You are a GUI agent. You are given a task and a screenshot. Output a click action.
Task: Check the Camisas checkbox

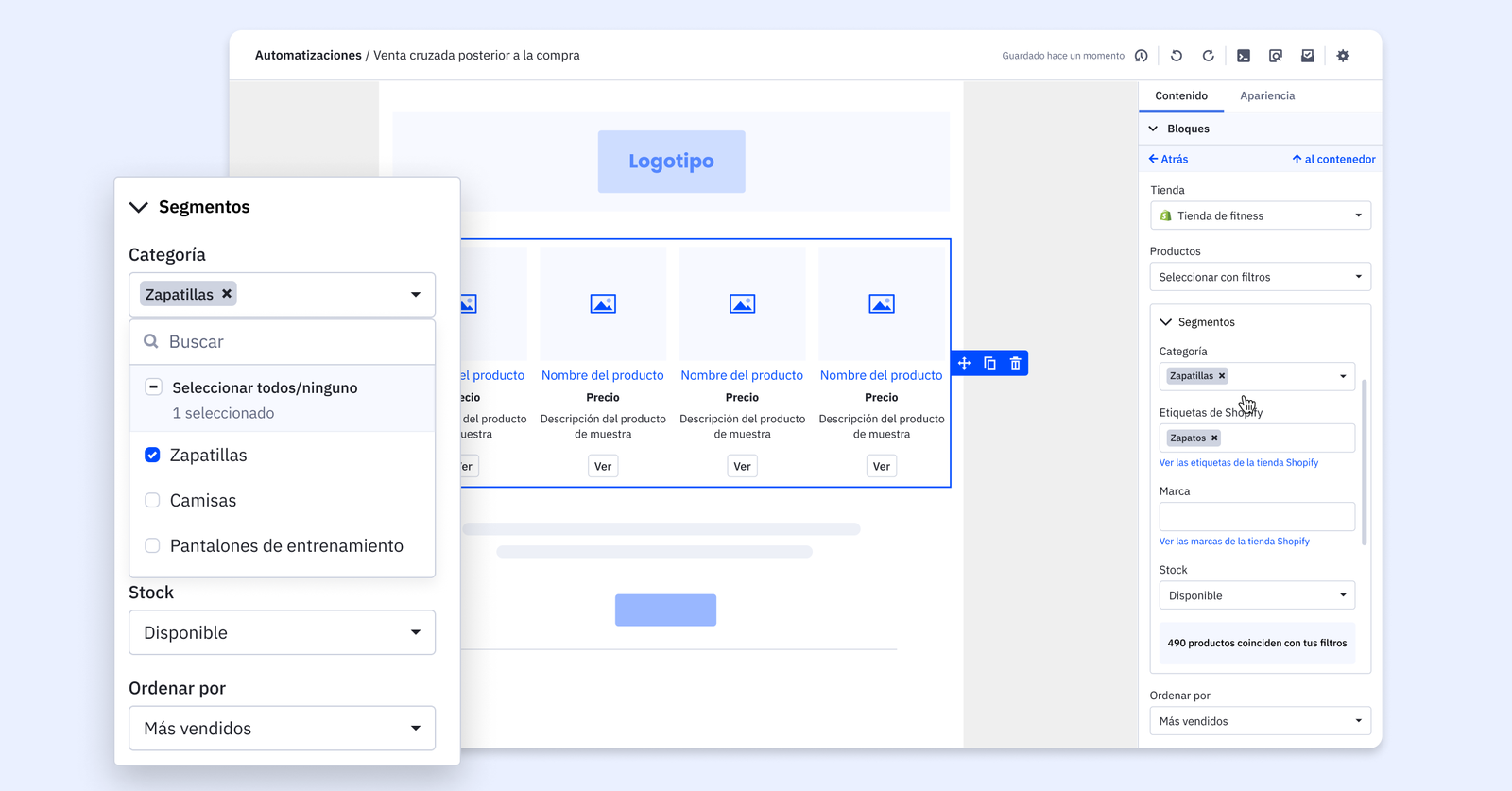point(152,500)
